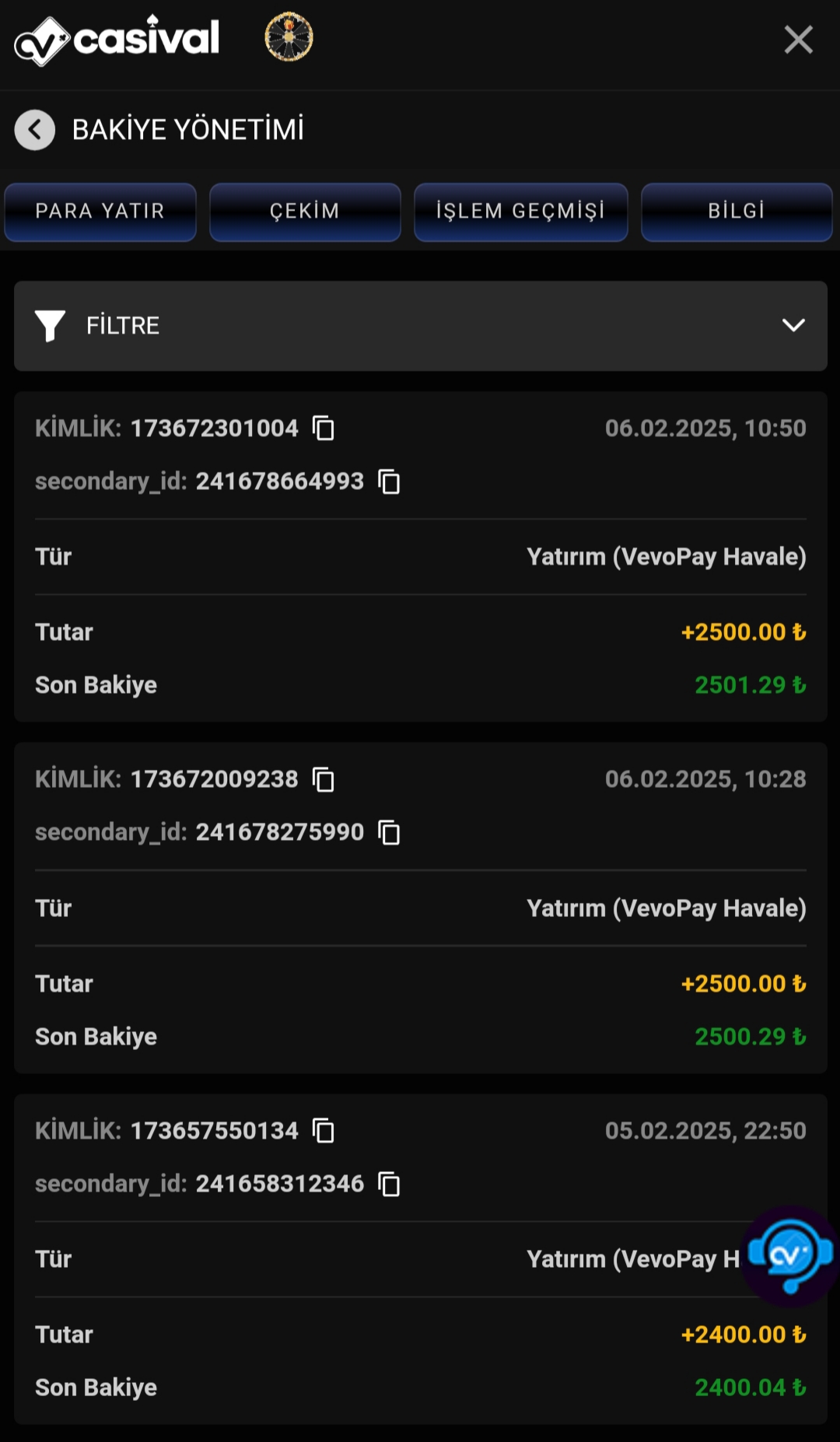The width and height of the screenshot is (840, 1442).
Task: Copy secondary_id 241678275990
Action: tap(389, 832)
